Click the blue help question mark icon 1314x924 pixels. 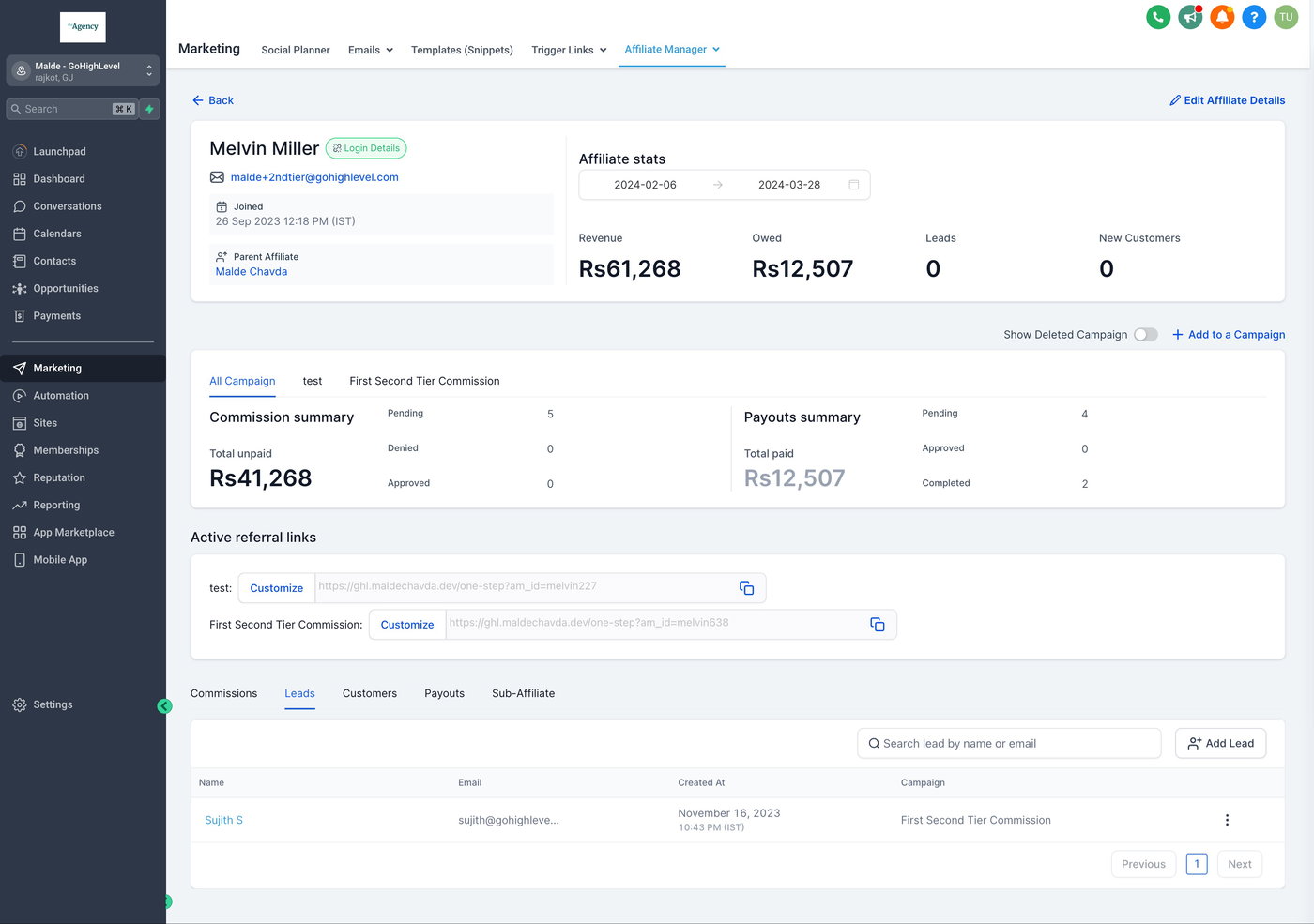tap(1254, 17)
